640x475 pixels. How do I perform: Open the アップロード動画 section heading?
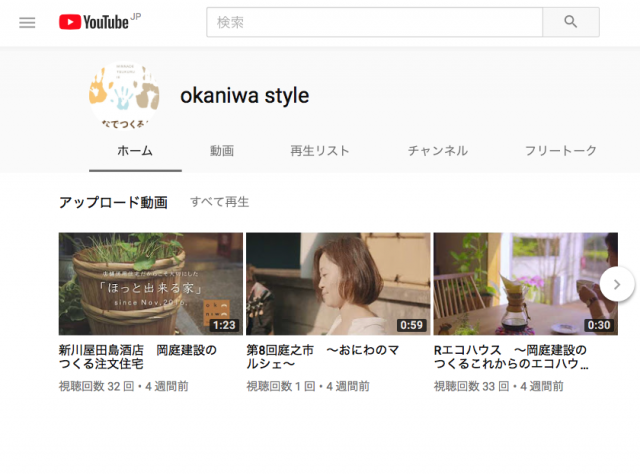pos(113,202)
